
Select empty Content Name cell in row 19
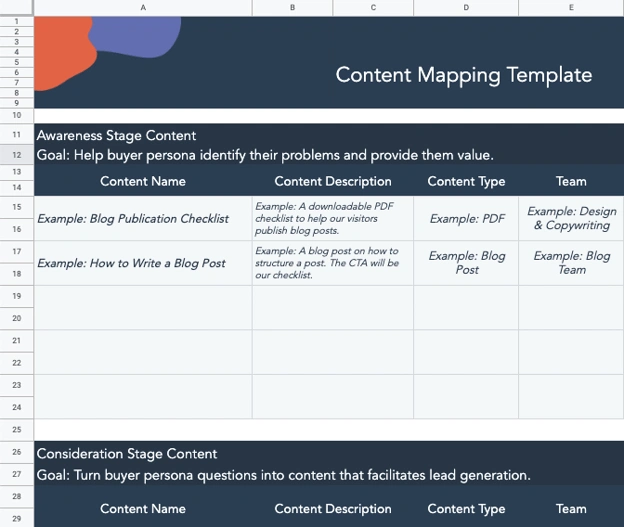coord(143,307)
